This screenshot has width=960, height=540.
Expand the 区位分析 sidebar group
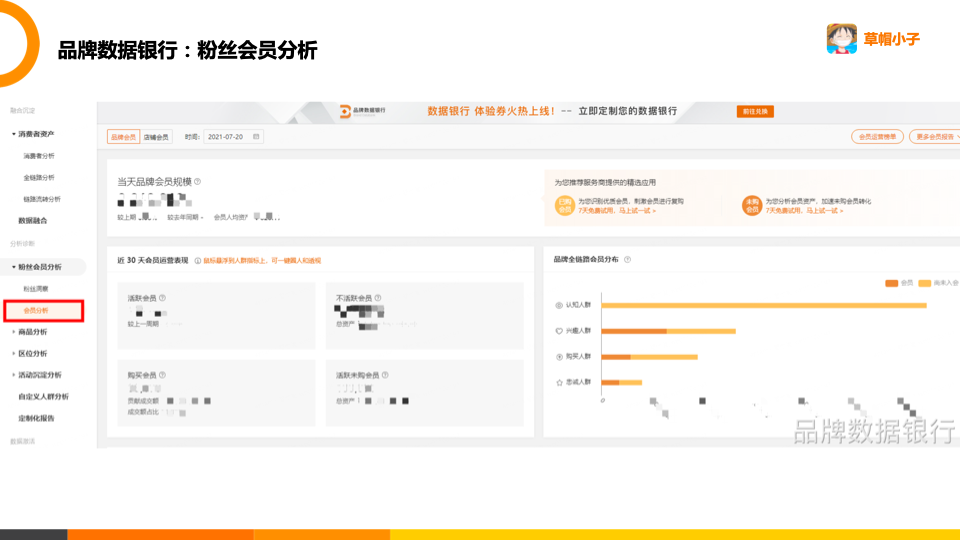14,353
